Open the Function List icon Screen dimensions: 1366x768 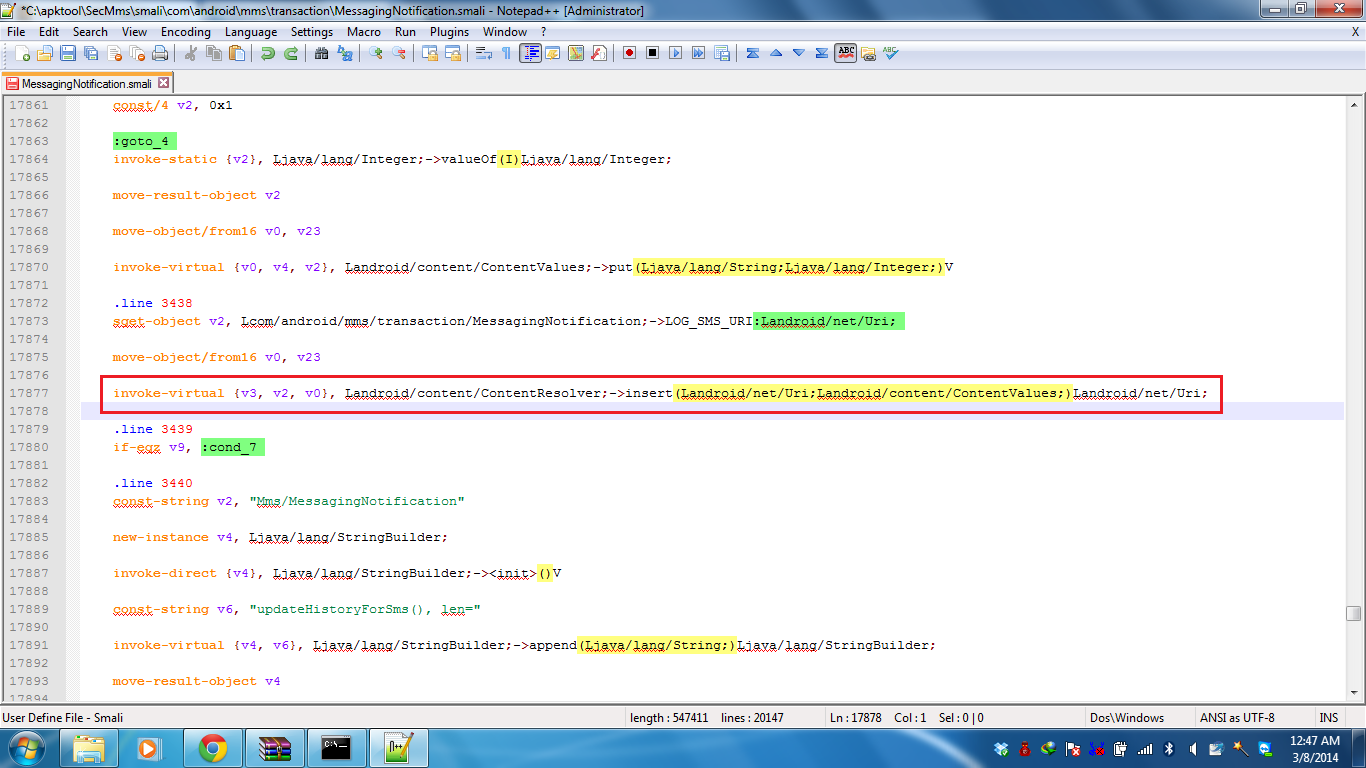point(599,53)
